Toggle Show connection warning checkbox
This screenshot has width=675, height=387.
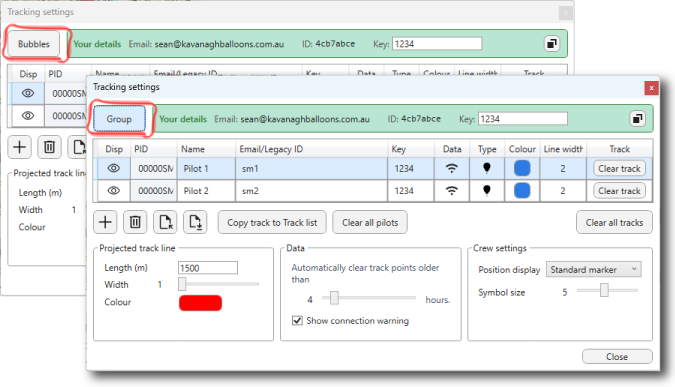coord(297,321)
